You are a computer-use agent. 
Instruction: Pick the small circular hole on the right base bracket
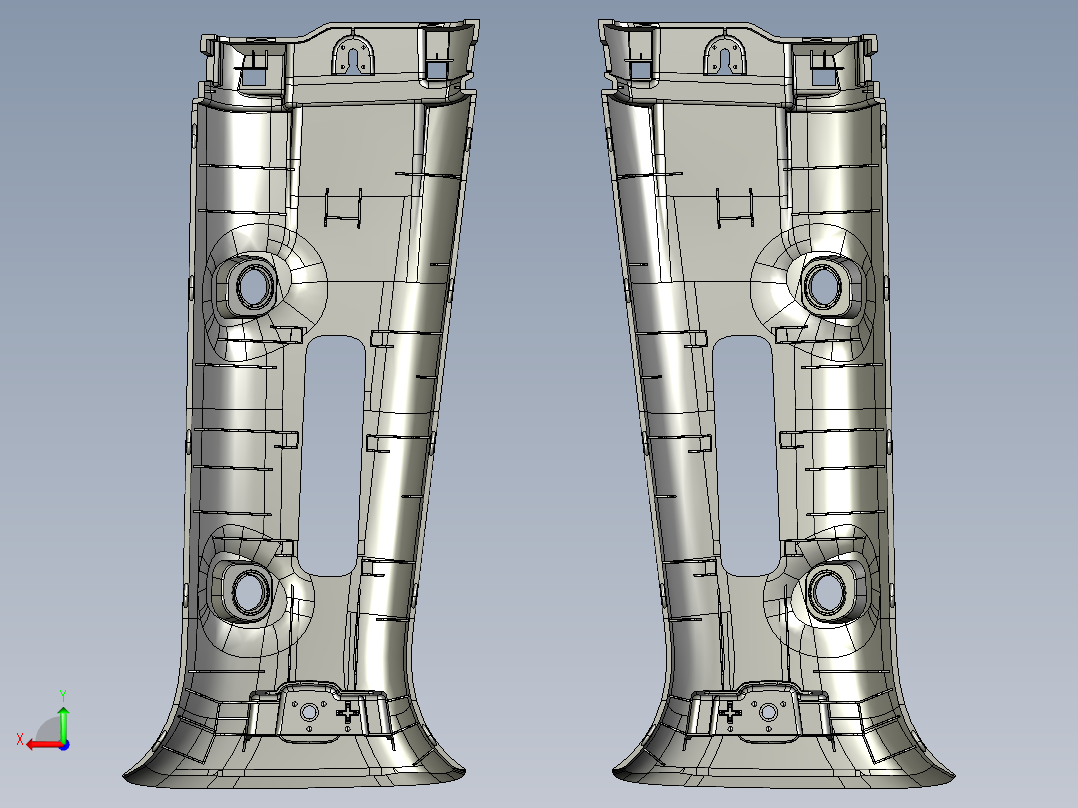[x=768, y=712]
